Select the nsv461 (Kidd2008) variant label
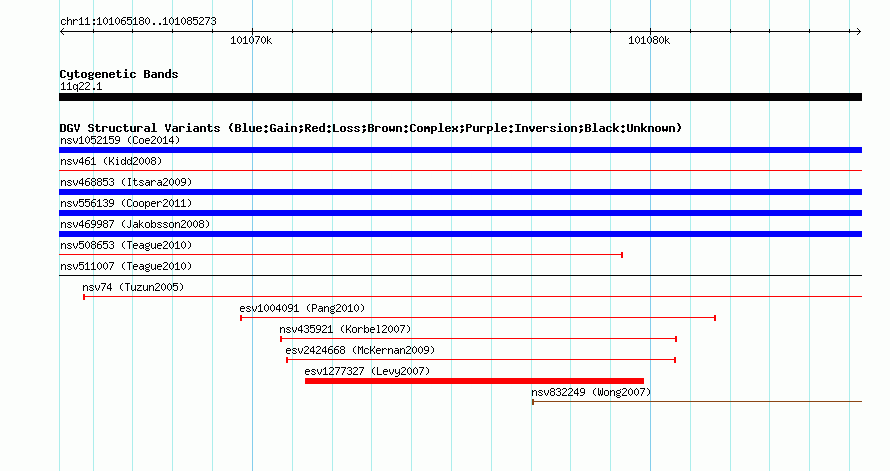890x471 pixels. point(111,161)
